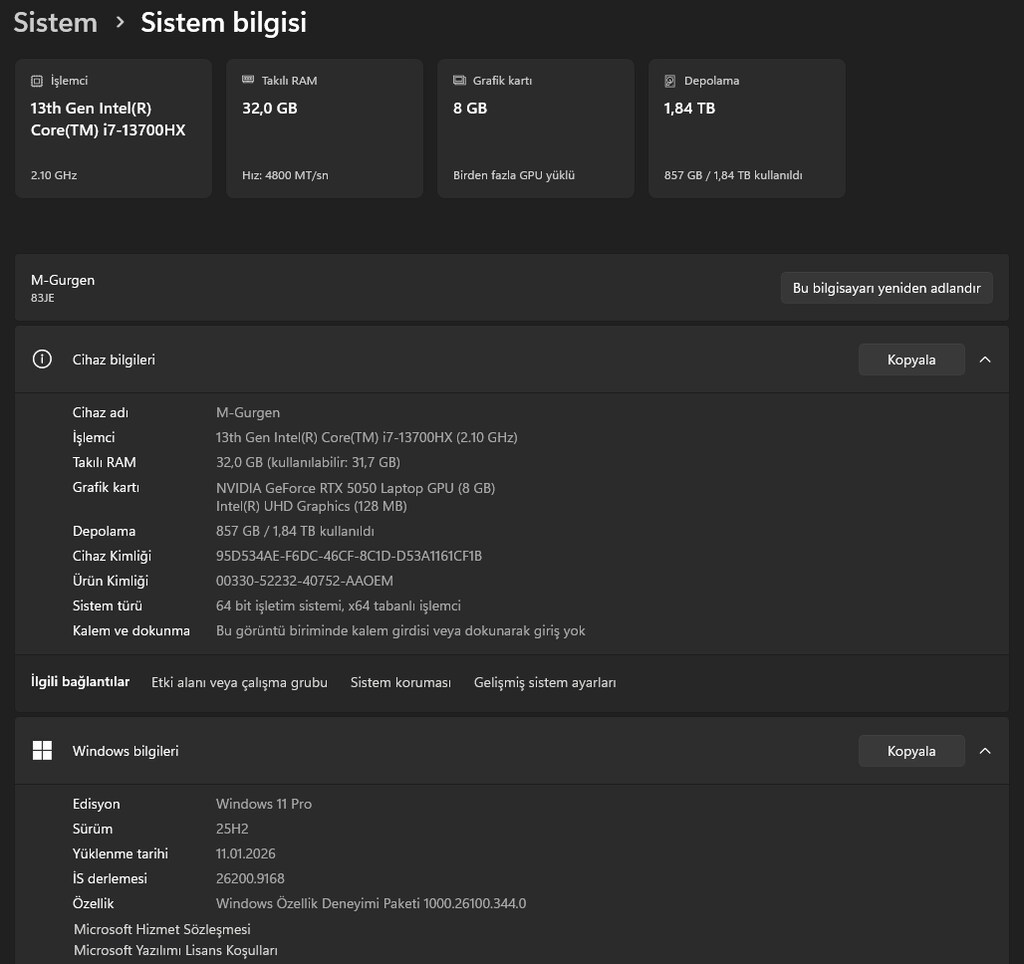
Task: Click the Hız: 4800 MT/sn text
Action: (x=285, y=175)
